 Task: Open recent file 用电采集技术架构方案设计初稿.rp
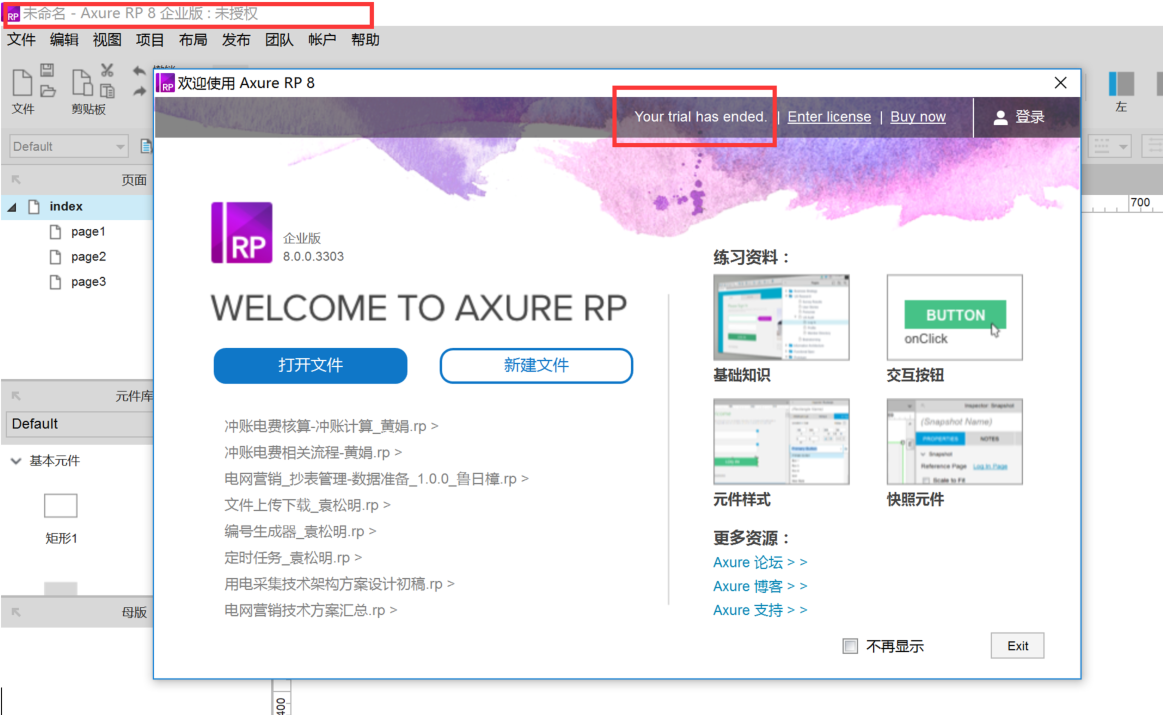[339, 584]
